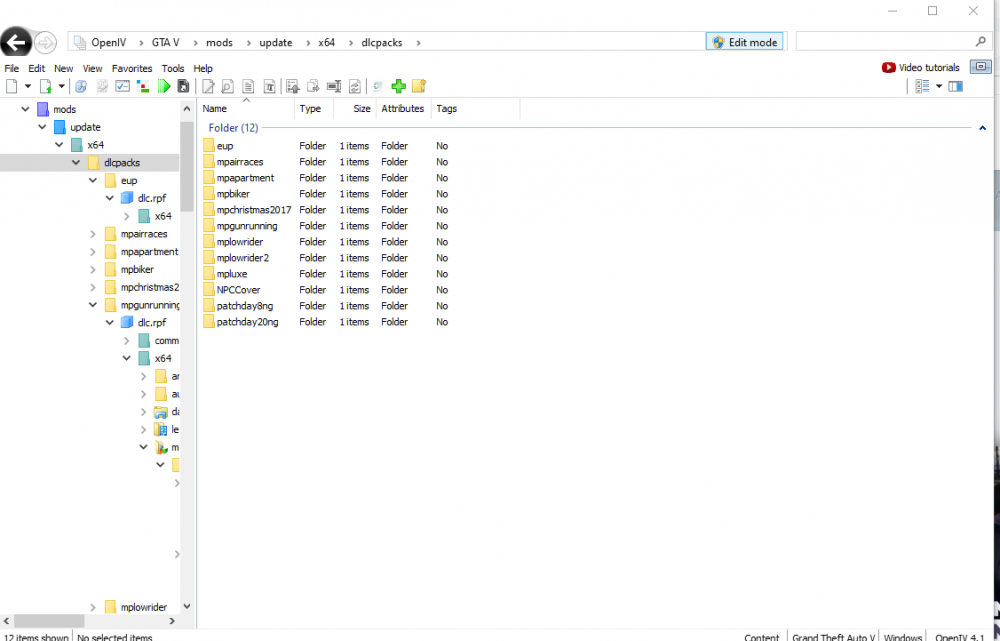Click update in the breadcrumb path
The image size is (1000, 641).
[x=276, y=43]
